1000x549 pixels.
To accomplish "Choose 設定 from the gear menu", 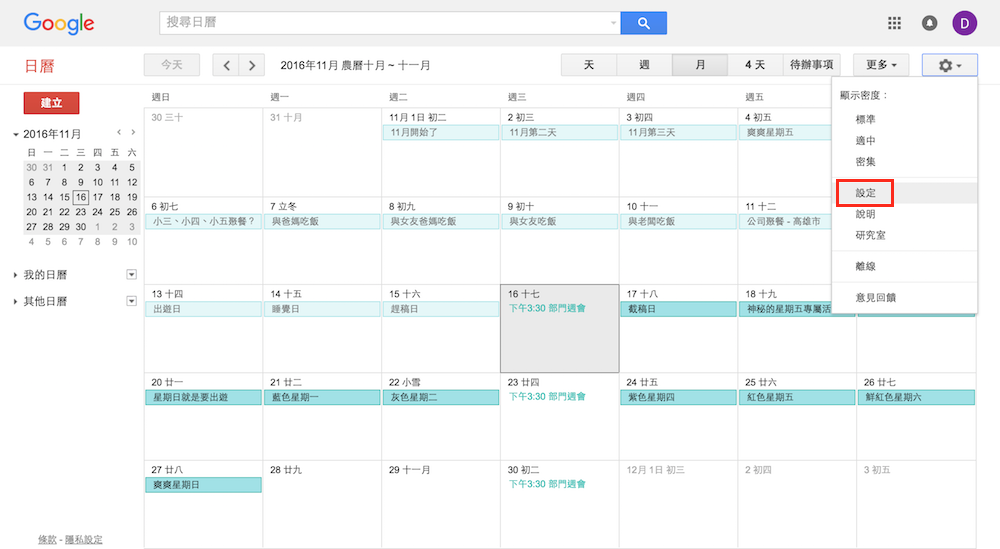I will (865, 192).
